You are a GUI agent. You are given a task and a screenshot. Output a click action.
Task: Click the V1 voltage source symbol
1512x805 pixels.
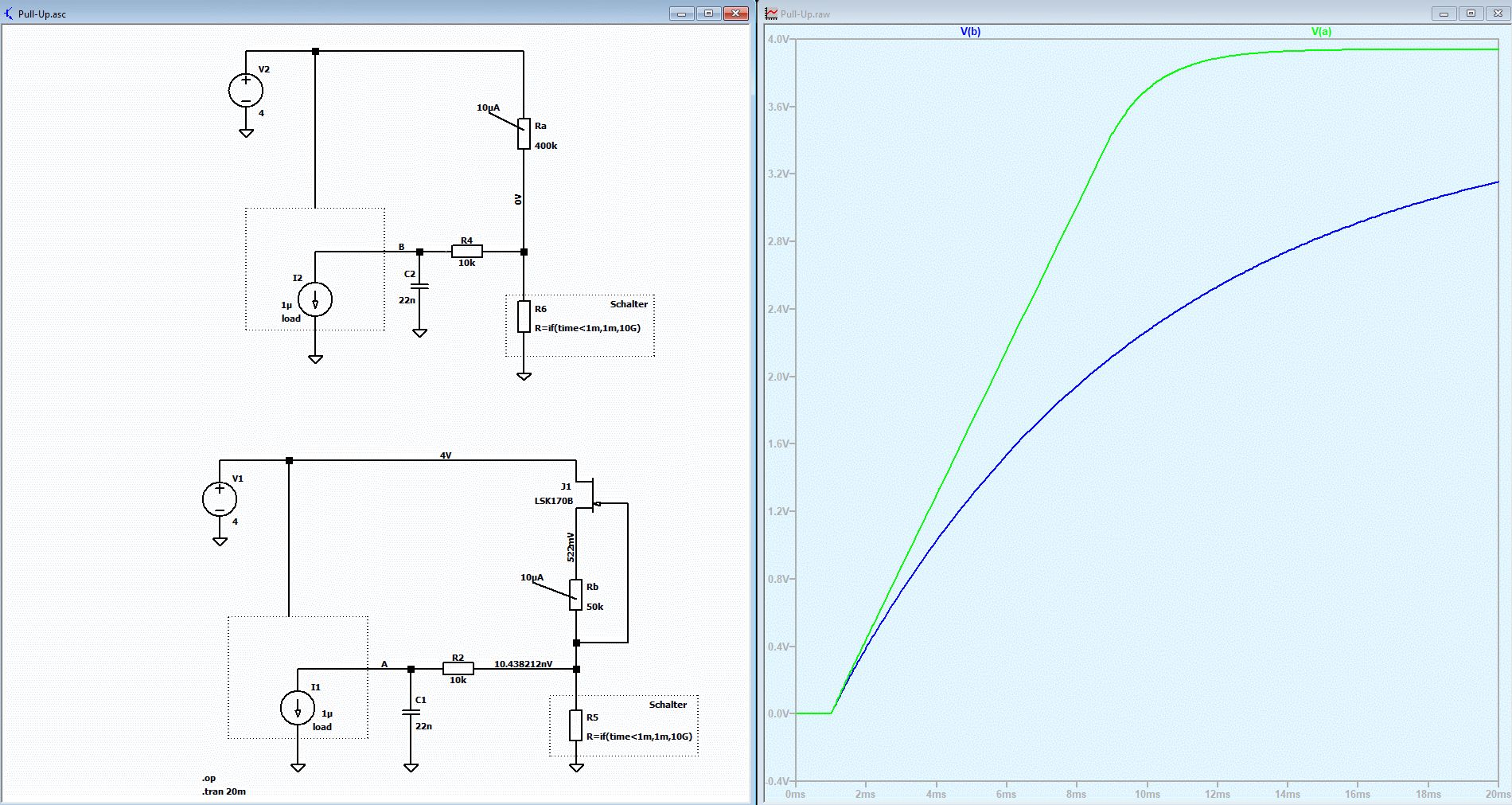pyautogui.click(x=220, y=499)
